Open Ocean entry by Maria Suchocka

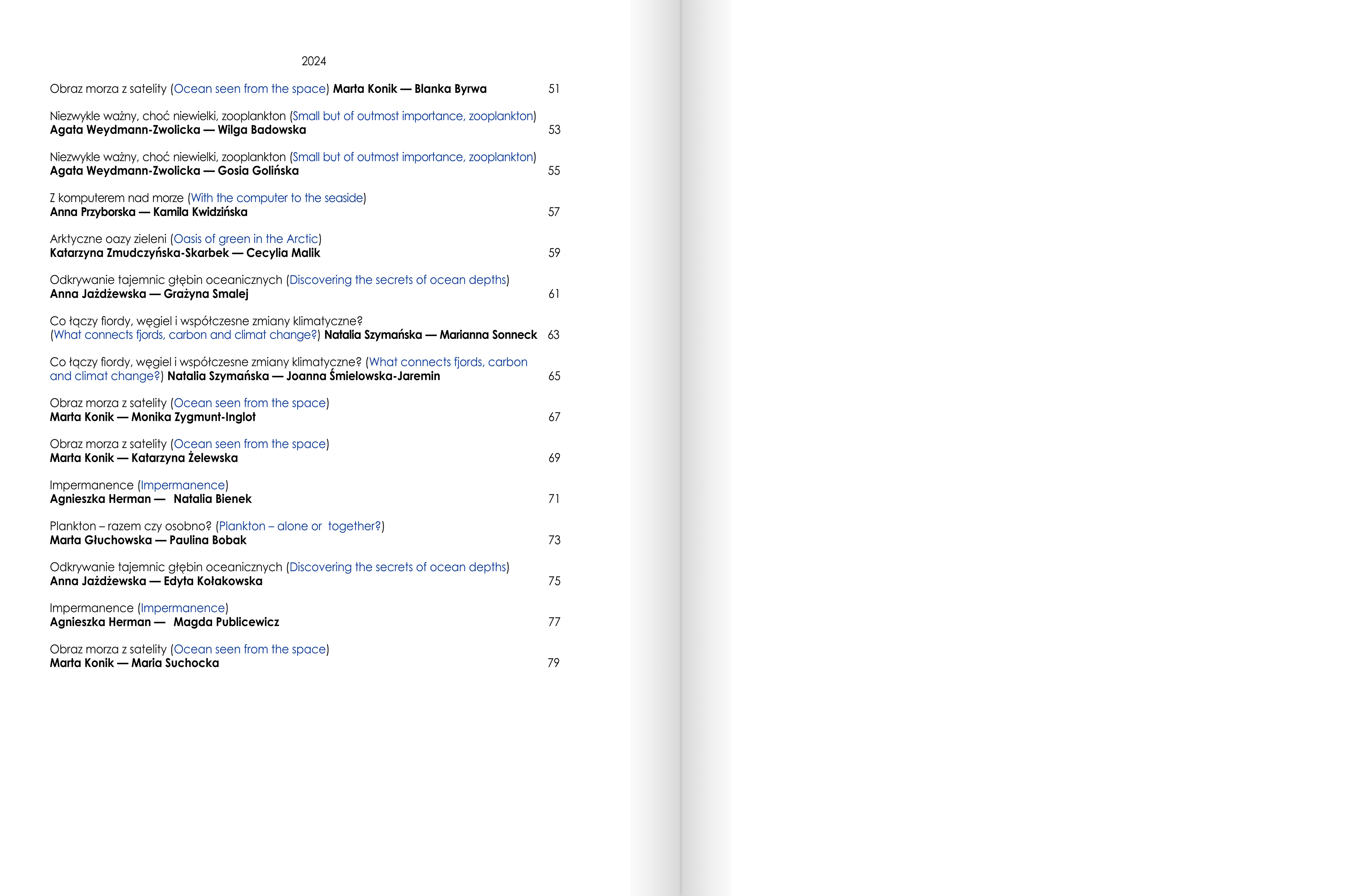(x=249, y=649)
